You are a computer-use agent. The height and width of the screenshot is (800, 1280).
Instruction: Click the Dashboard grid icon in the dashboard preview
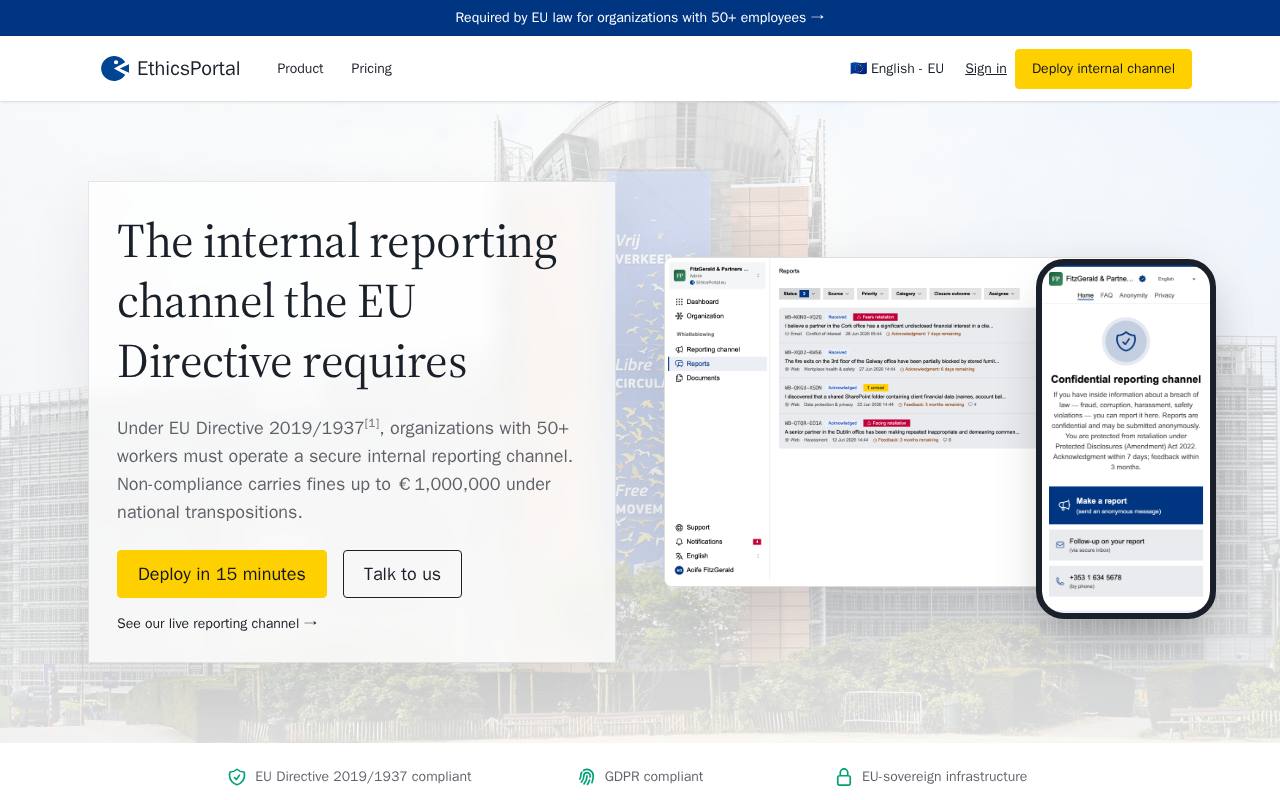tap(679, 302)
